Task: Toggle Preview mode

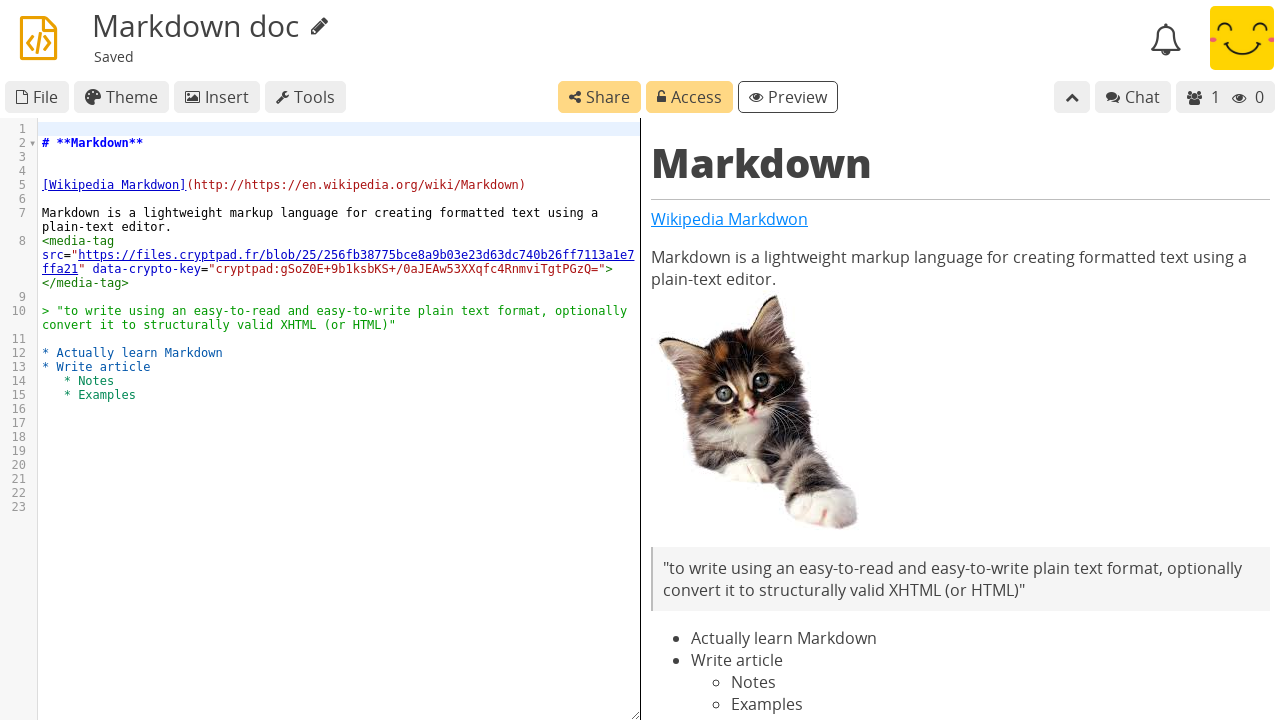Action: click(787, 97)
